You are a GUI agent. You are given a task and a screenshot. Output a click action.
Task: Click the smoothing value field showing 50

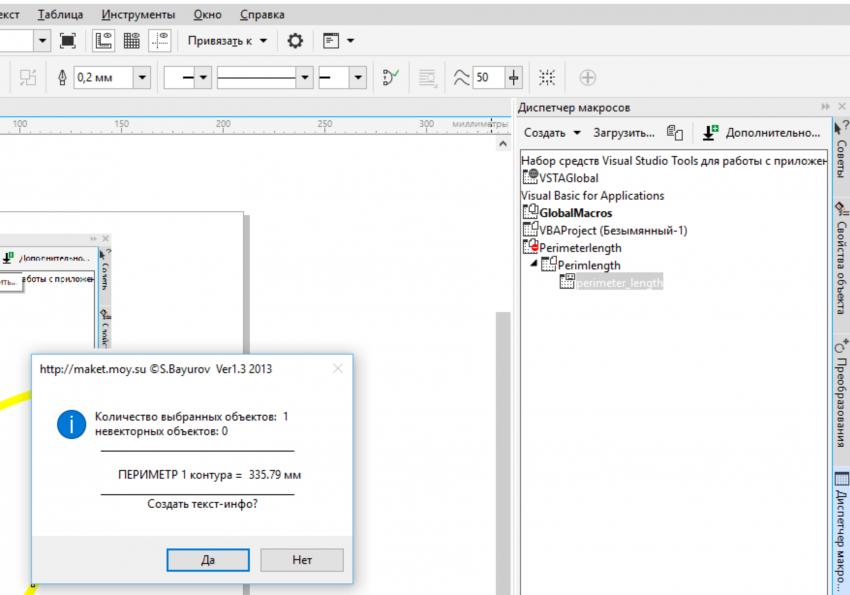point(489,78)
